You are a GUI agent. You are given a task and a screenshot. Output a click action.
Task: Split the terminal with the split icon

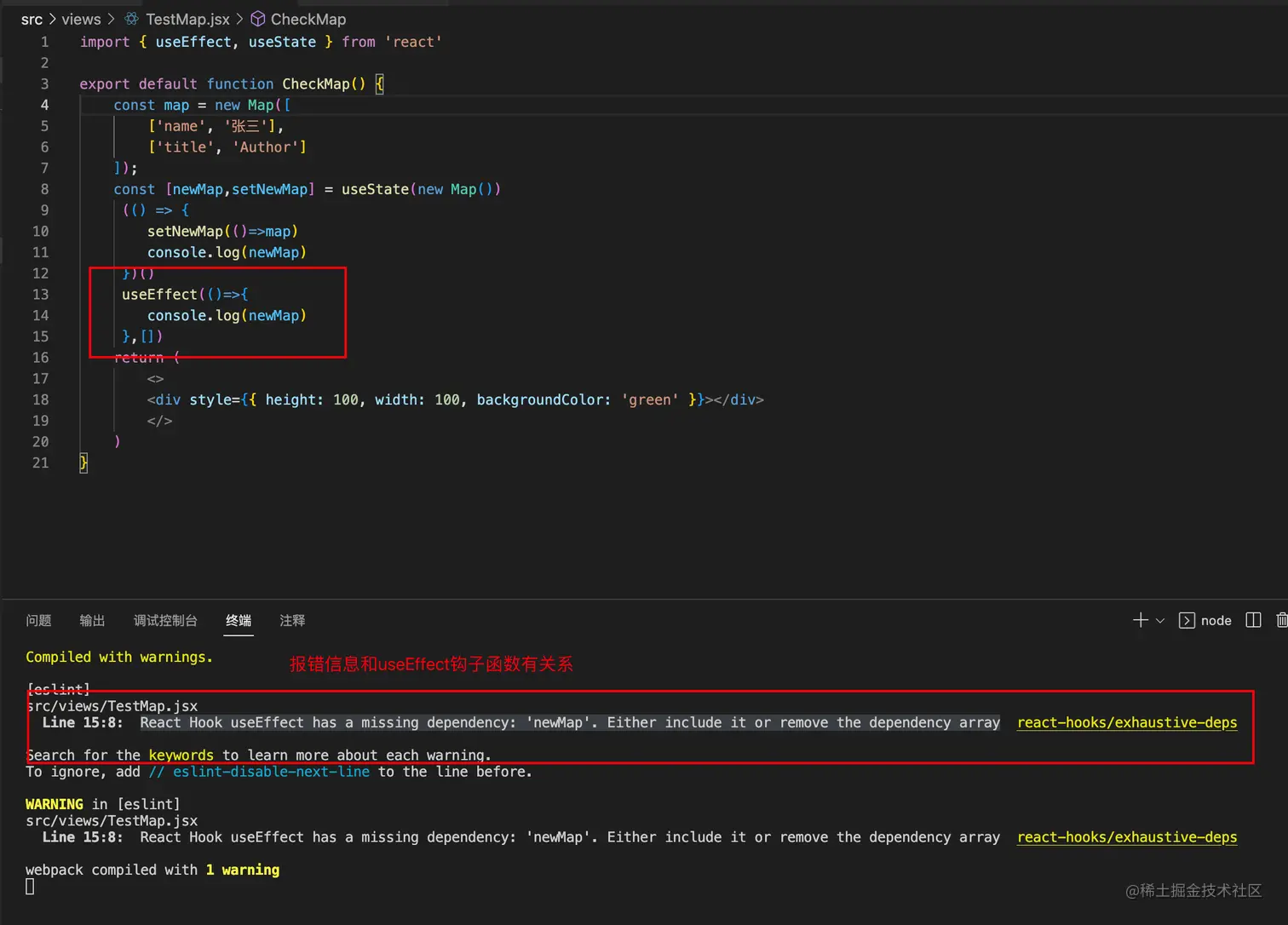click(x=1253, y=620)
